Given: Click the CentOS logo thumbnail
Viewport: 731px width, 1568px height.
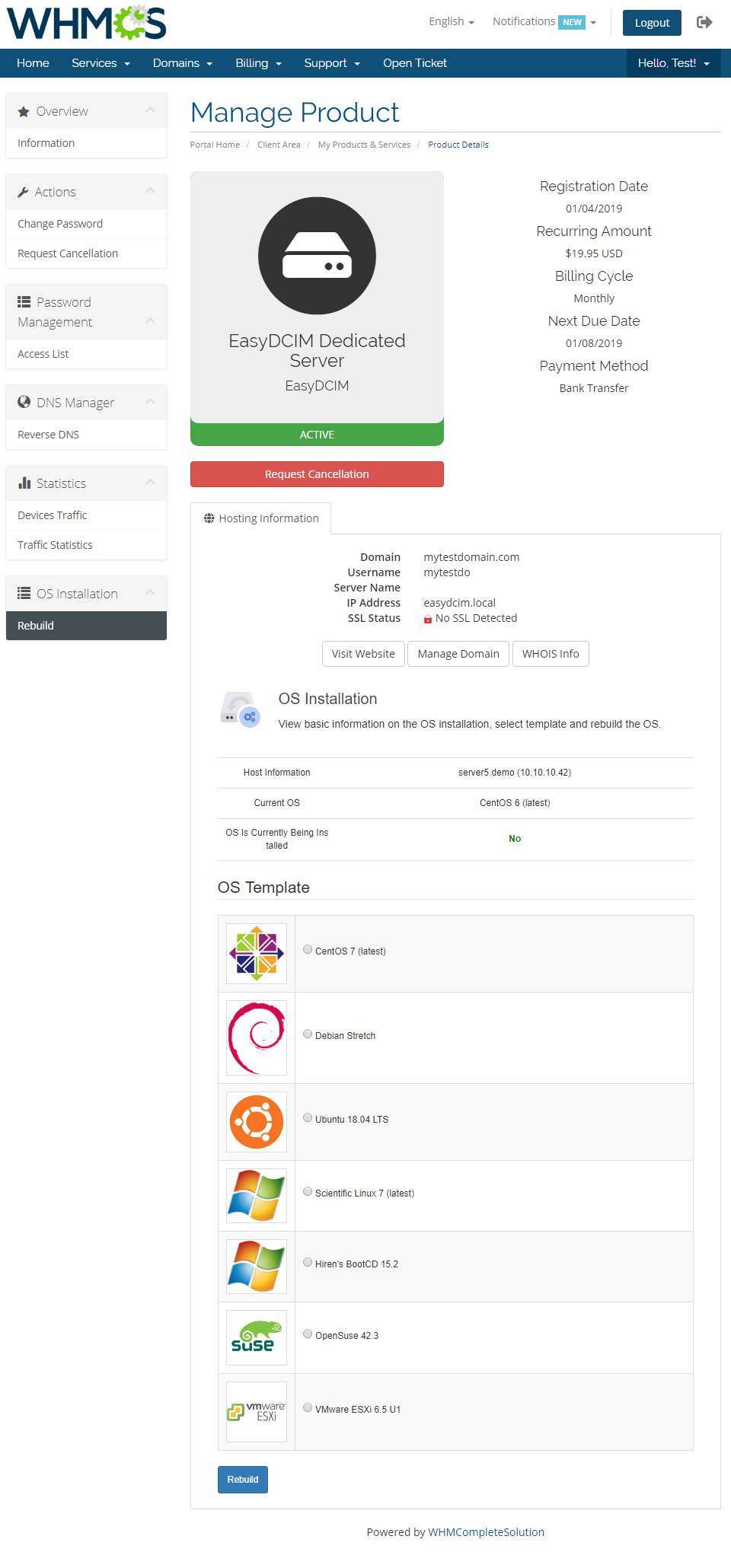Looking at the screenshot, I should [257, 954].
